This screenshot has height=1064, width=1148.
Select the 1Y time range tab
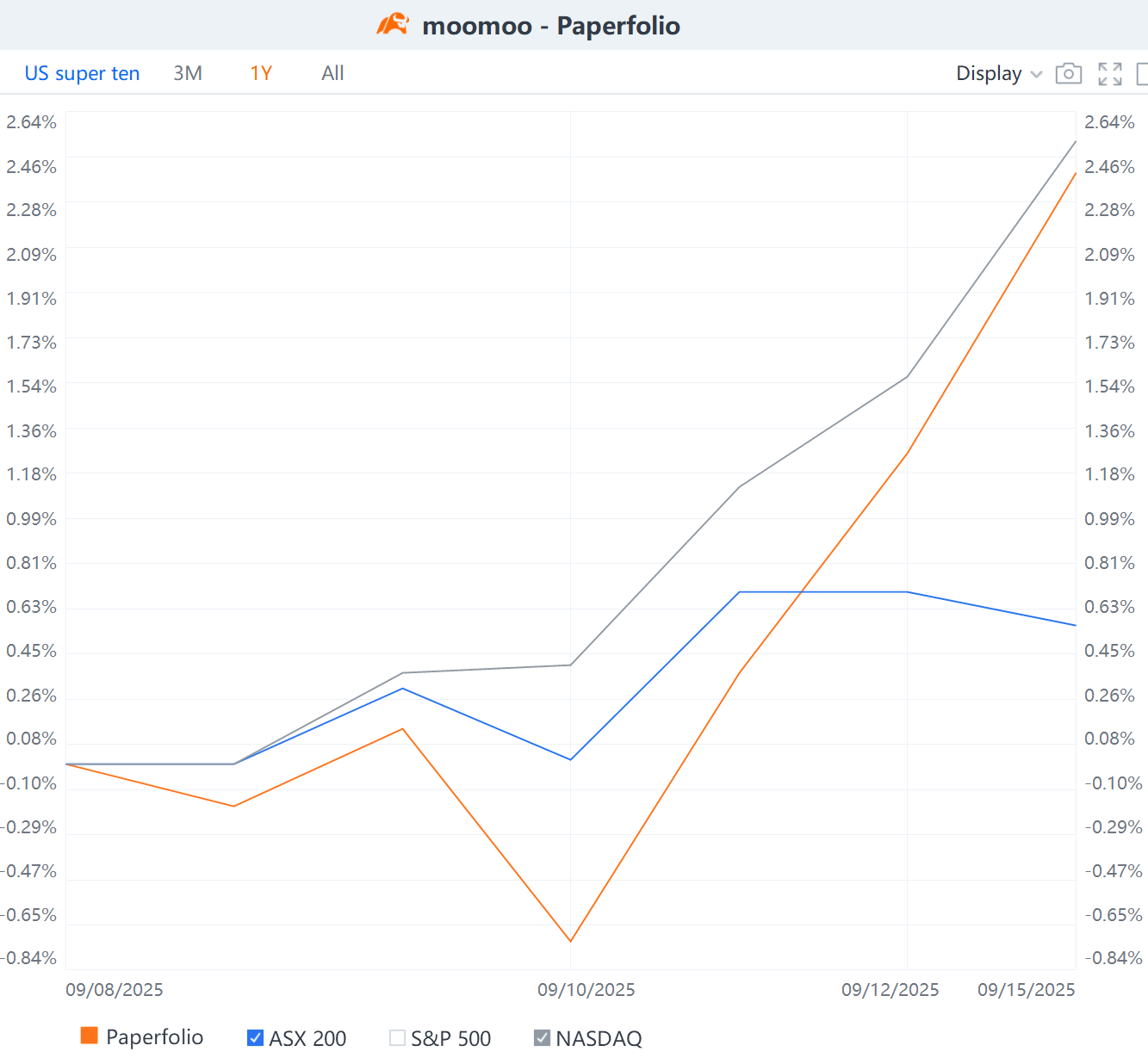(261, 74)
